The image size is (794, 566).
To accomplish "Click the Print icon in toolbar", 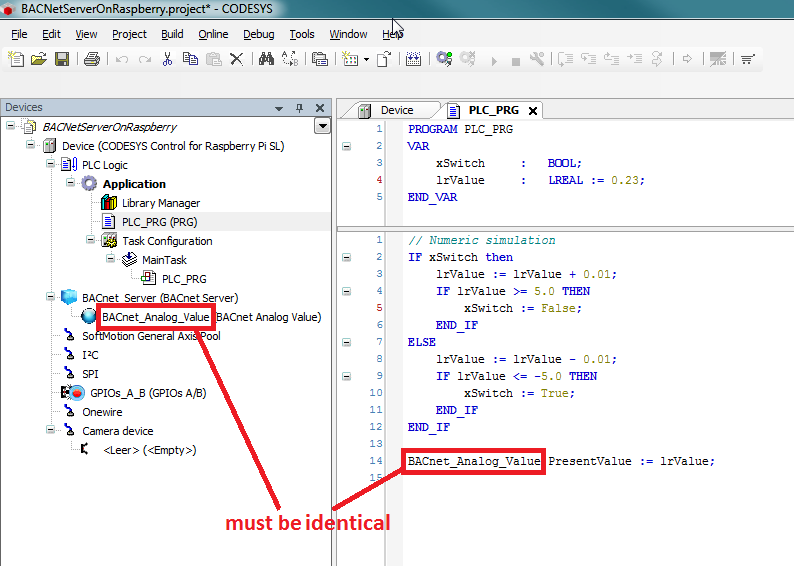I will point(91,60).
